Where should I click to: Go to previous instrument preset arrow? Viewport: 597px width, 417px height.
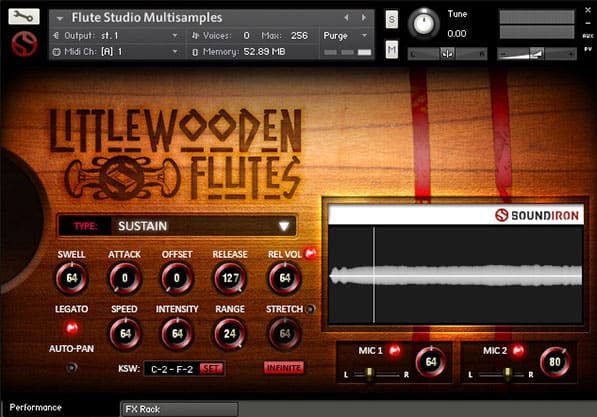click(x=346, y=18)
